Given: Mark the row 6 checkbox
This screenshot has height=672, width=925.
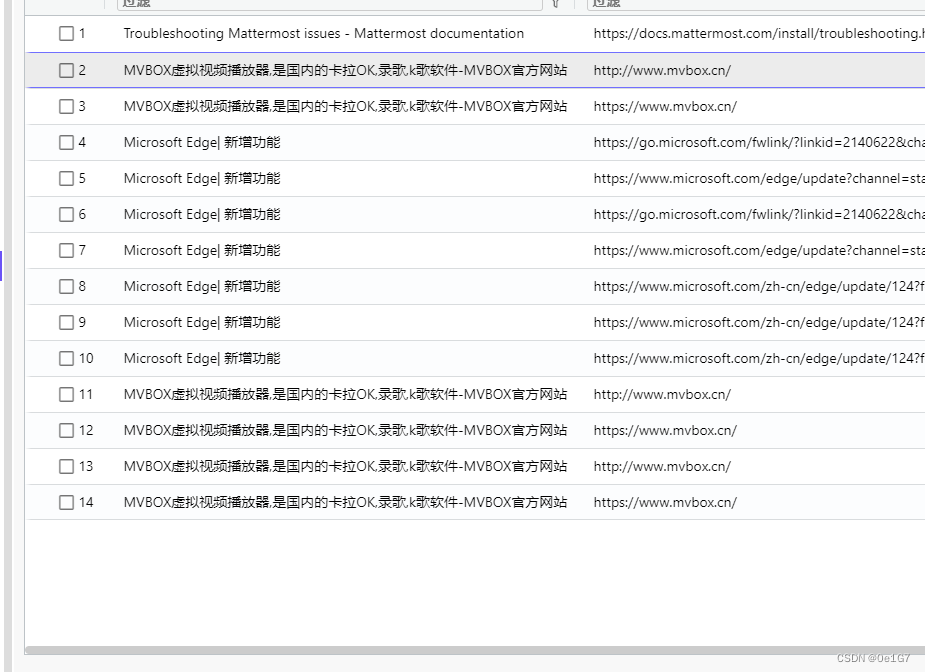Looking at the screenshot, I should tap(66, 215).
